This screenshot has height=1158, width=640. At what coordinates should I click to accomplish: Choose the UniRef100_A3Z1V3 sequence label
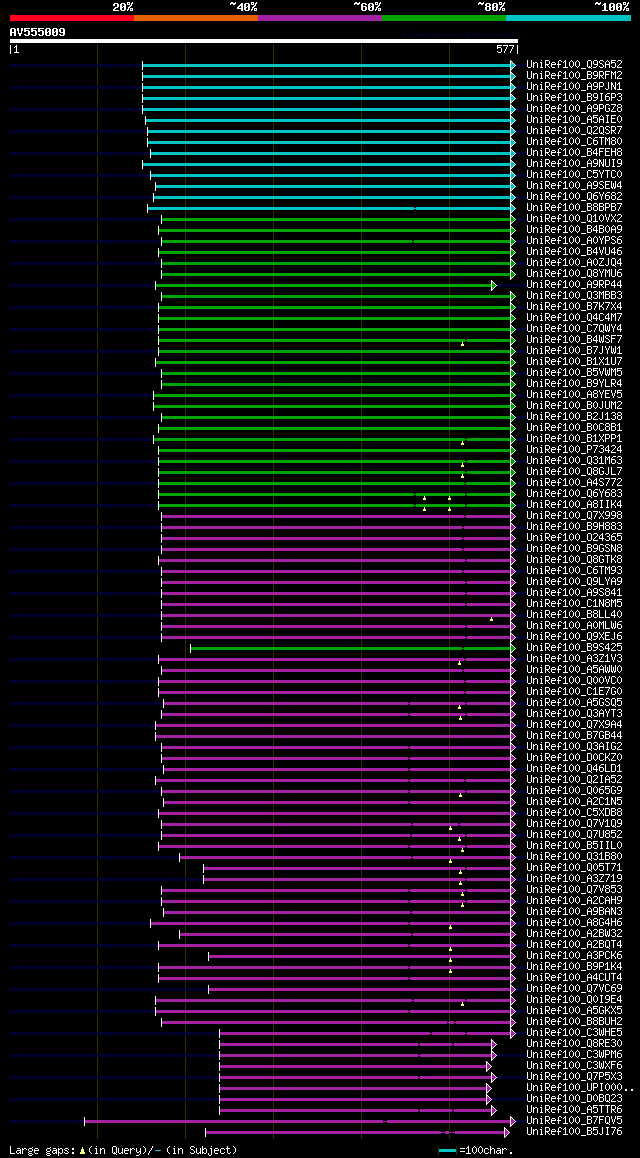pyautogui.click(x=574, y=659)
